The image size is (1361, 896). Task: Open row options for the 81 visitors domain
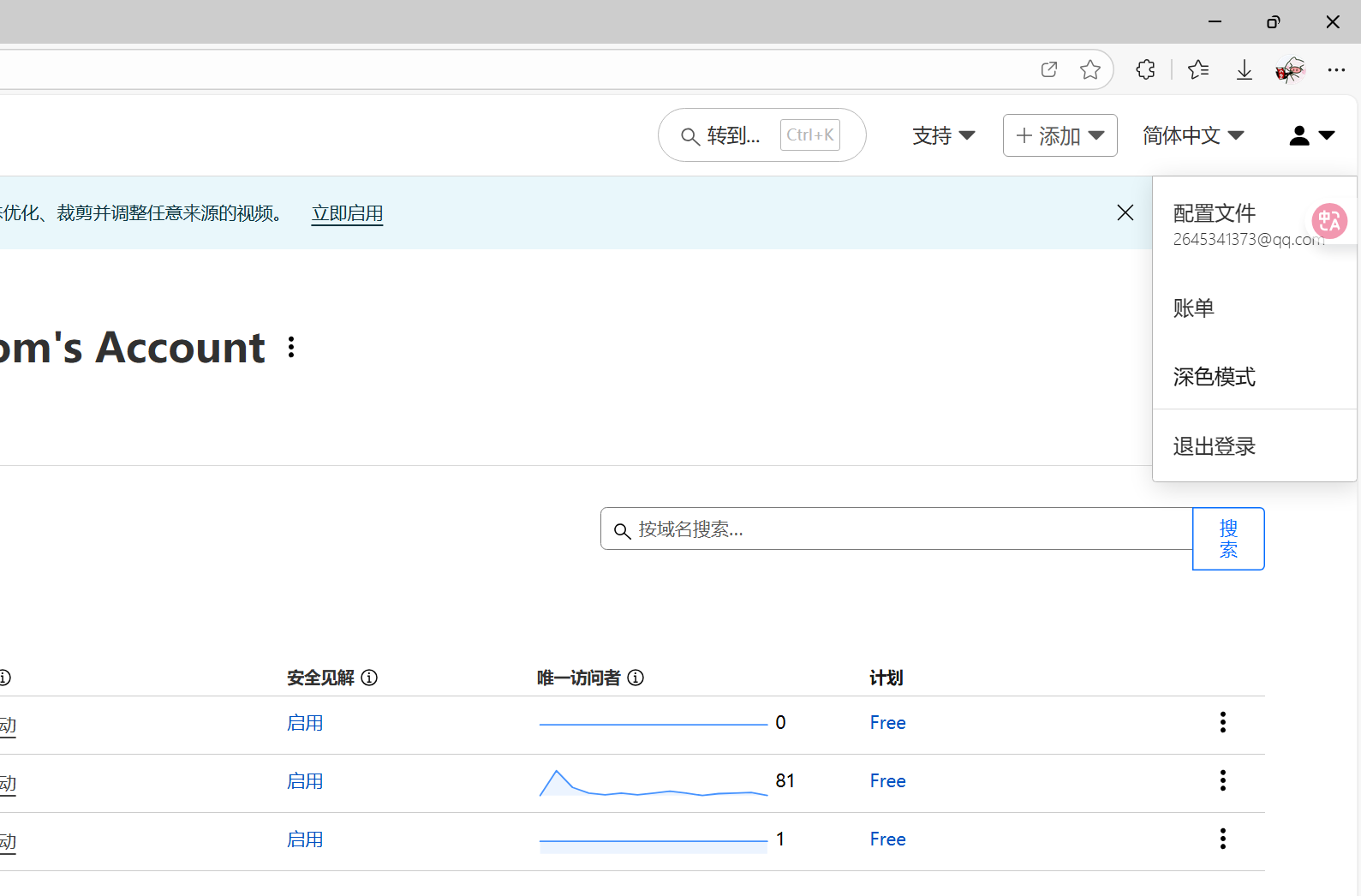(x=1222, y=780)
